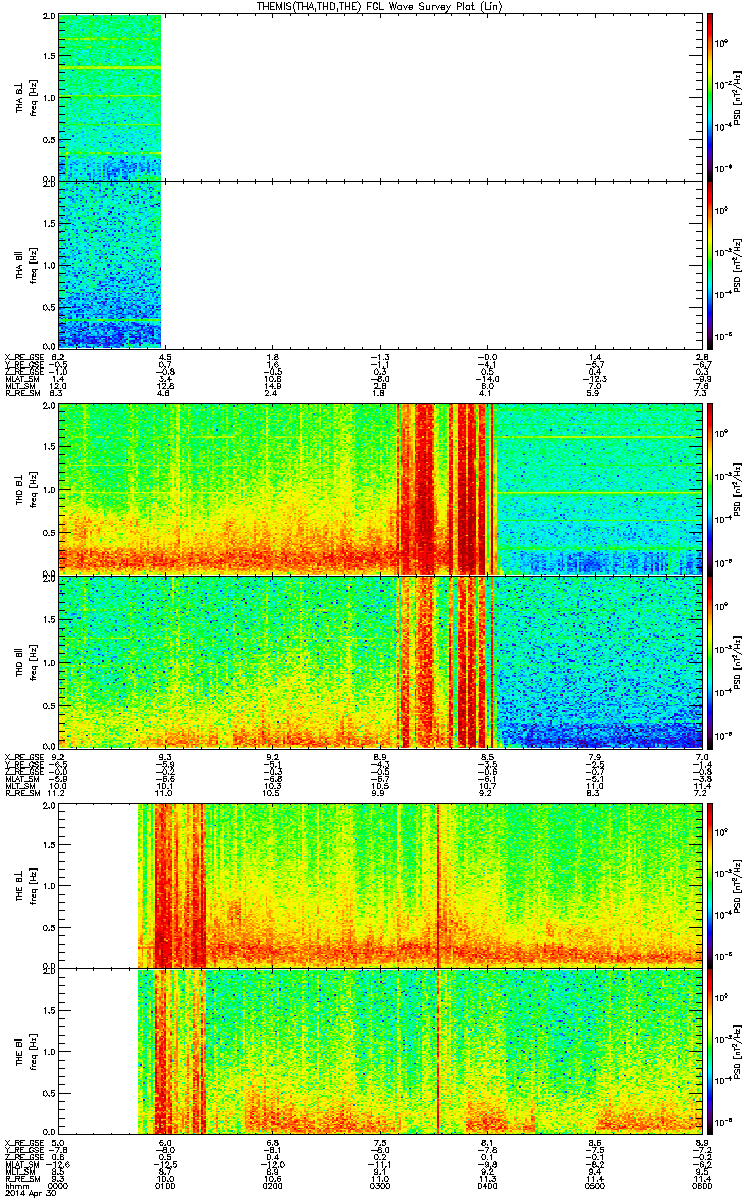
Task: Click the THE B∥ spectrogram panel
Action: pyautogui.click(x=380, y=1052)
